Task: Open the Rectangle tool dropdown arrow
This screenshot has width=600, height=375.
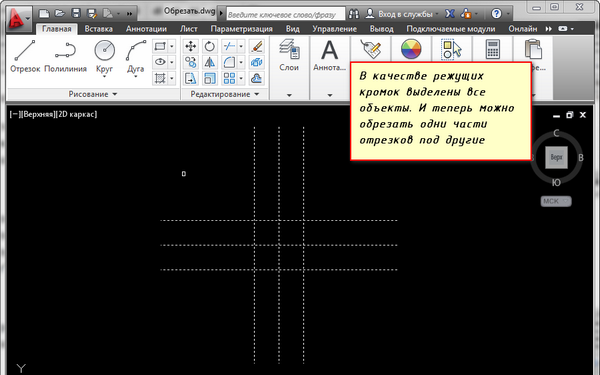Action: point(171,46)
